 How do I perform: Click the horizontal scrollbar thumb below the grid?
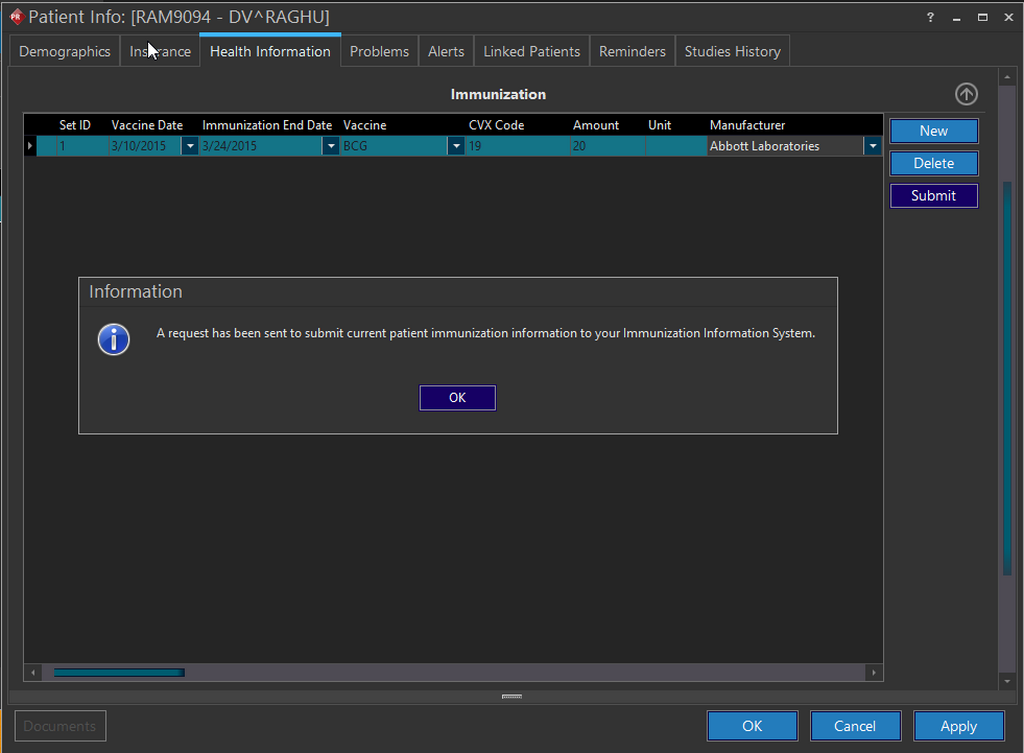(x=118, y=672)
